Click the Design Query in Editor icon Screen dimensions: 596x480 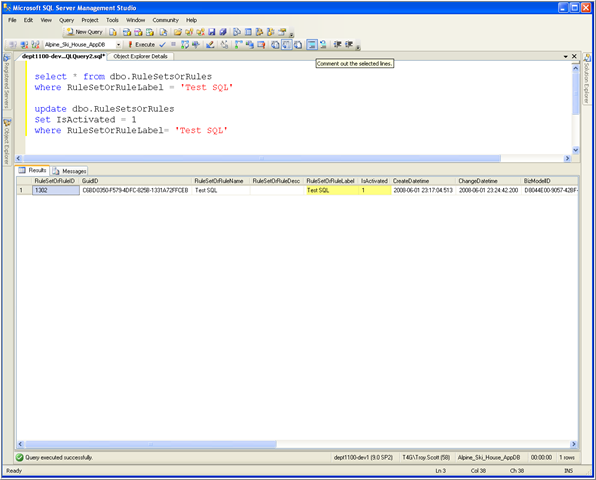click(x=210, y=45)
